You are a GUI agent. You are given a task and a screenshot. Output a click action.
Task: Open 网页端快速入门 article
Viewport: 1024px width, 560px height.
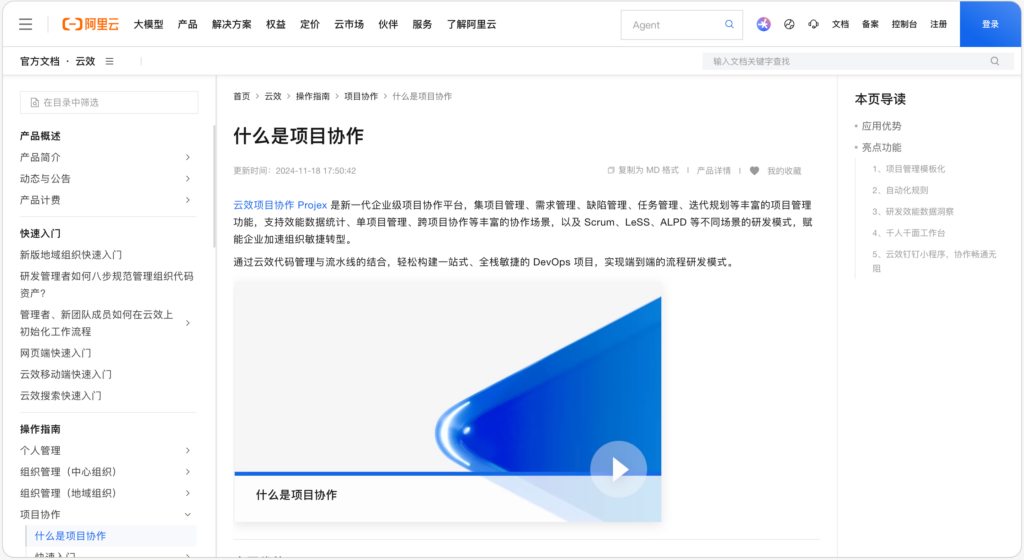click(x=56, y=353)
